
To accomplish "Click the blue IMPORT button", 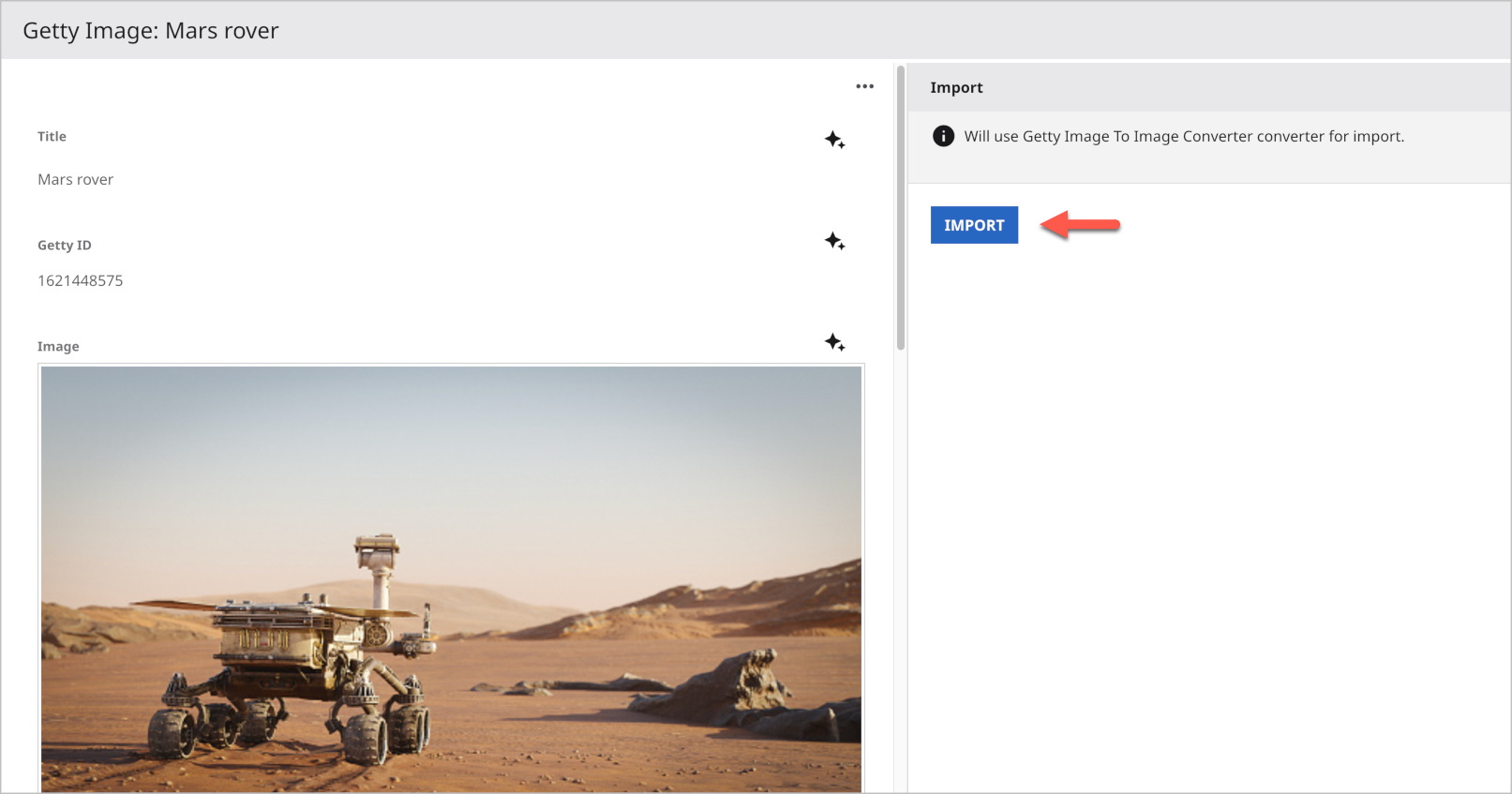I will 974,225.
